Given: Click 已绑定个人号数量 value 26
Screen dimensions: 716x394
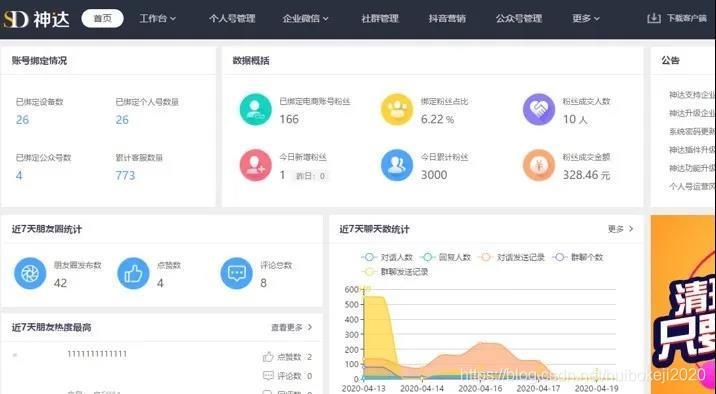Looking at the screenshot, I should click(x=122, y=120).
